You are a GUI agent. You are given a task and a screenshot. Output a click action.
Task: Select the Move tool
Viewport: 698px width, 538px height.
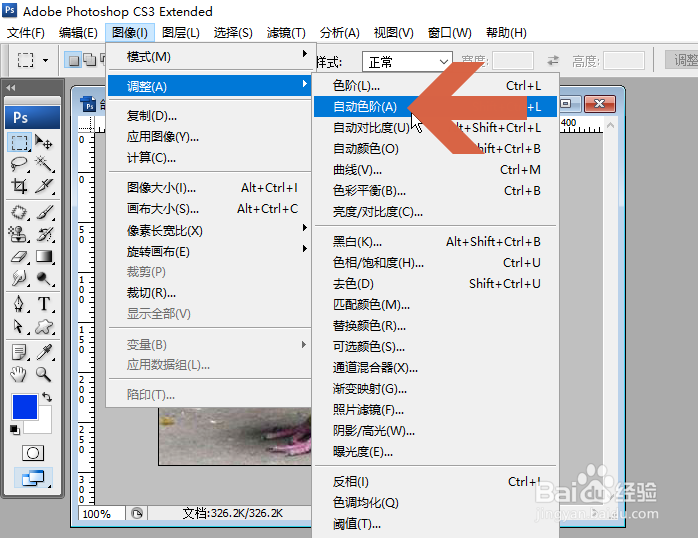(x=44, y=142)
